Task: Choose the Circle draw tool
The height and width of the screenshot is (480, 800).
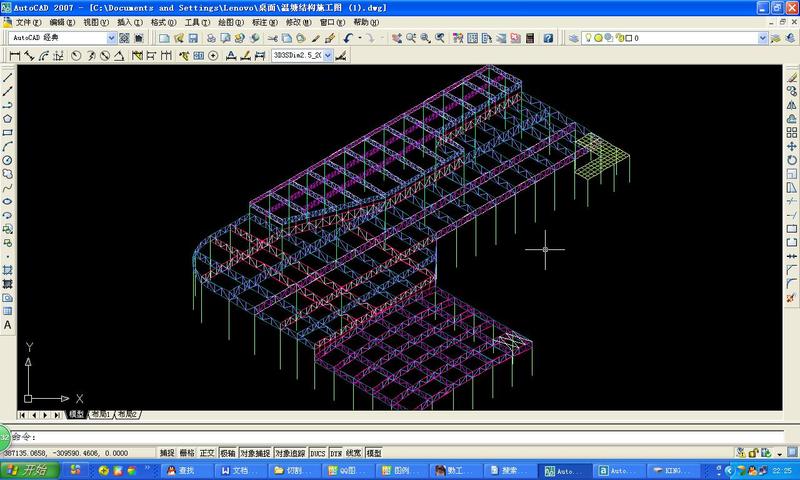Action: pos(8,160)
